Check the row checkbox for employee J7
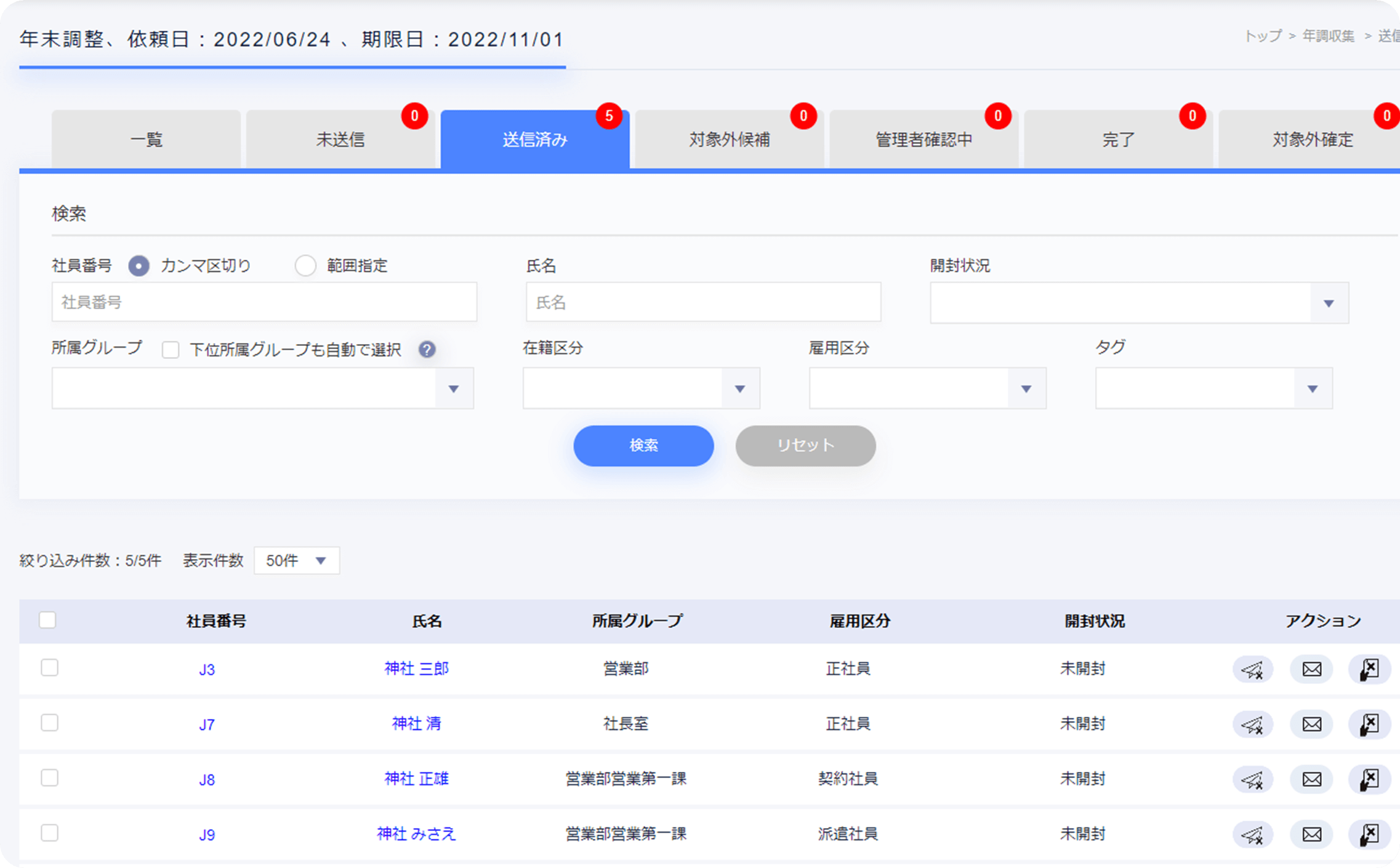Screen dimensions: 1400x868 click(x=49, y=723)
